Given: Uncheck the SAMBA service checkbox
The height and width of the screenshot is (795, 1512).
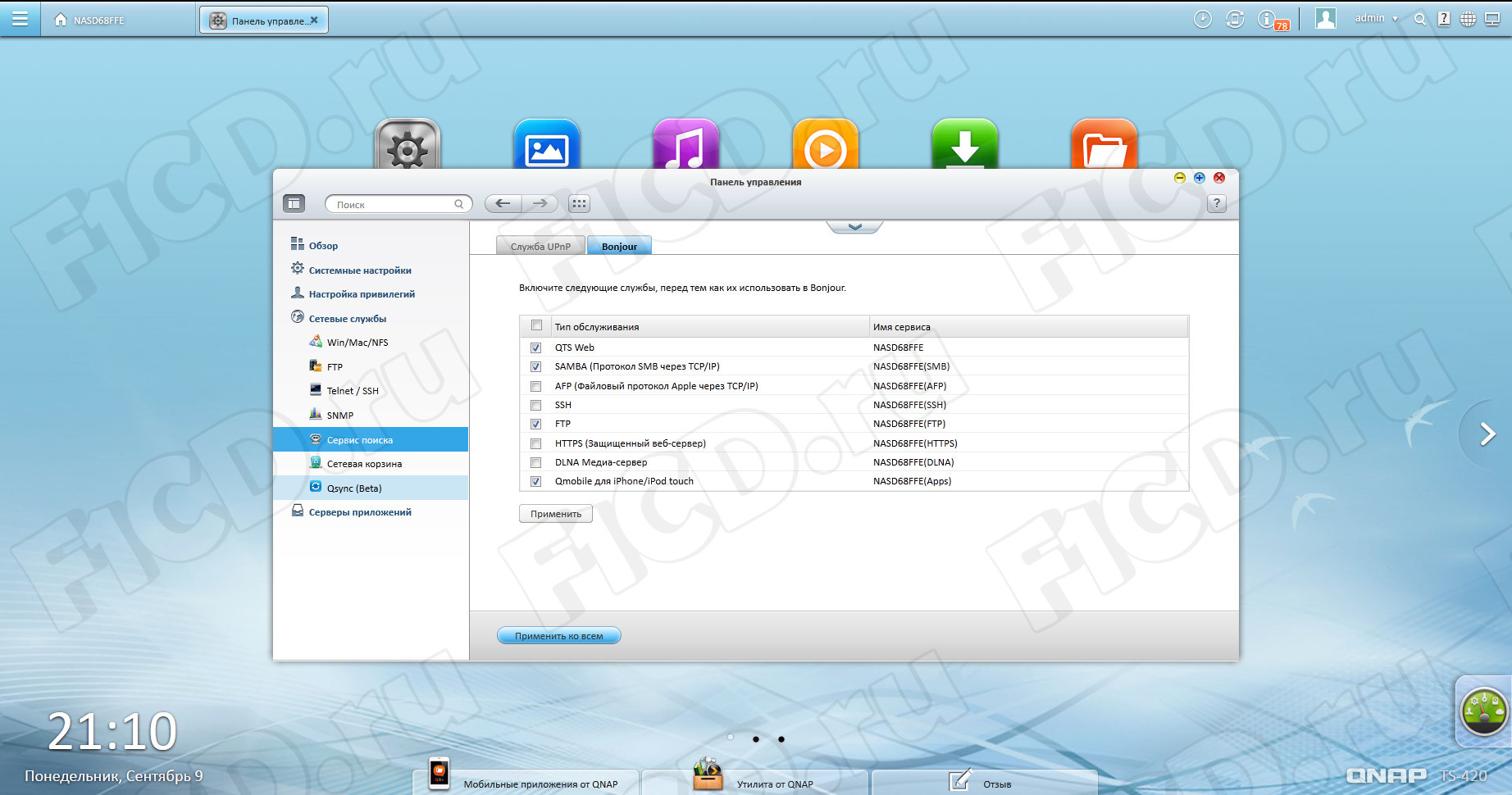Looking at the screenshot, I should [x=535, y=366].
